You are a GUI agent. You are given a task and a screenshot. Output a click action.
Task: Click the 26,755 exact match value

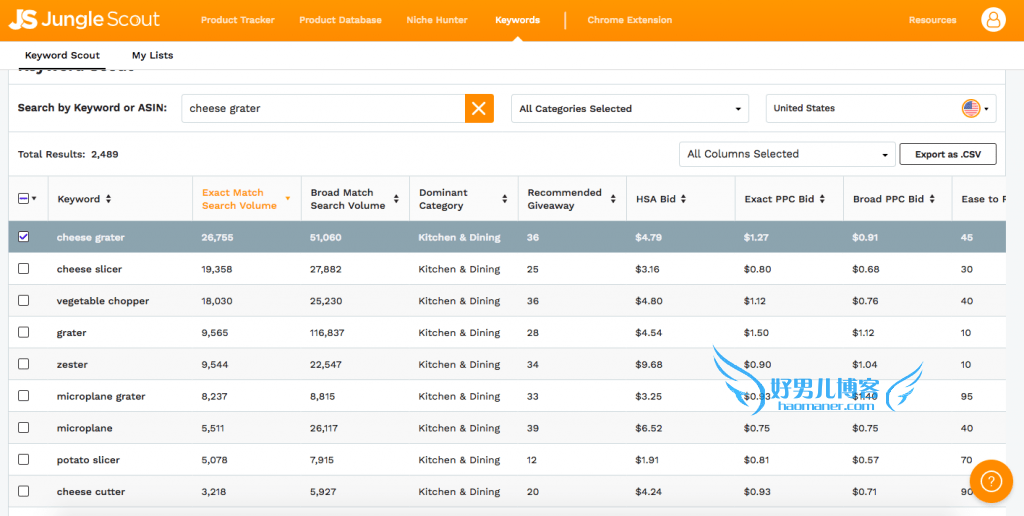(217, 238)
